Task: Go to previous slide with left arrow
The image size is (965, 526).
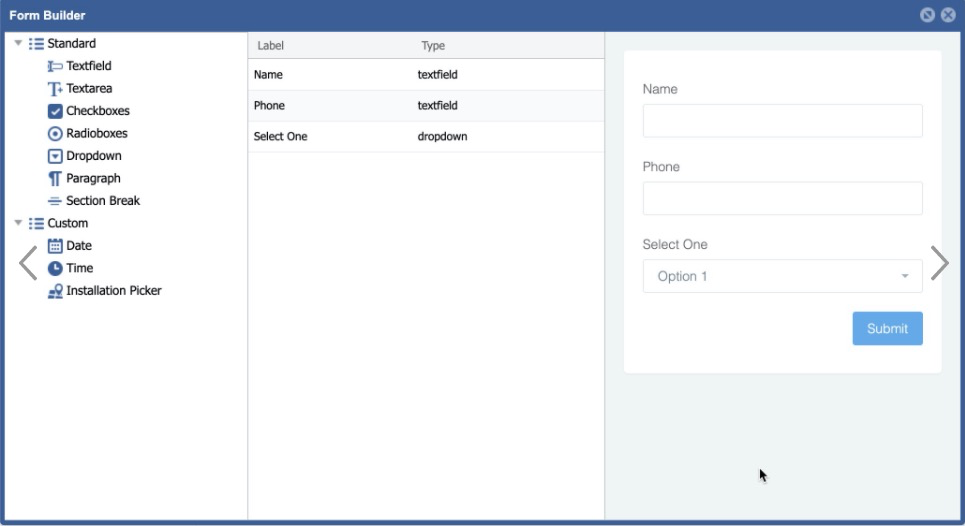Action: coord(28,263)
